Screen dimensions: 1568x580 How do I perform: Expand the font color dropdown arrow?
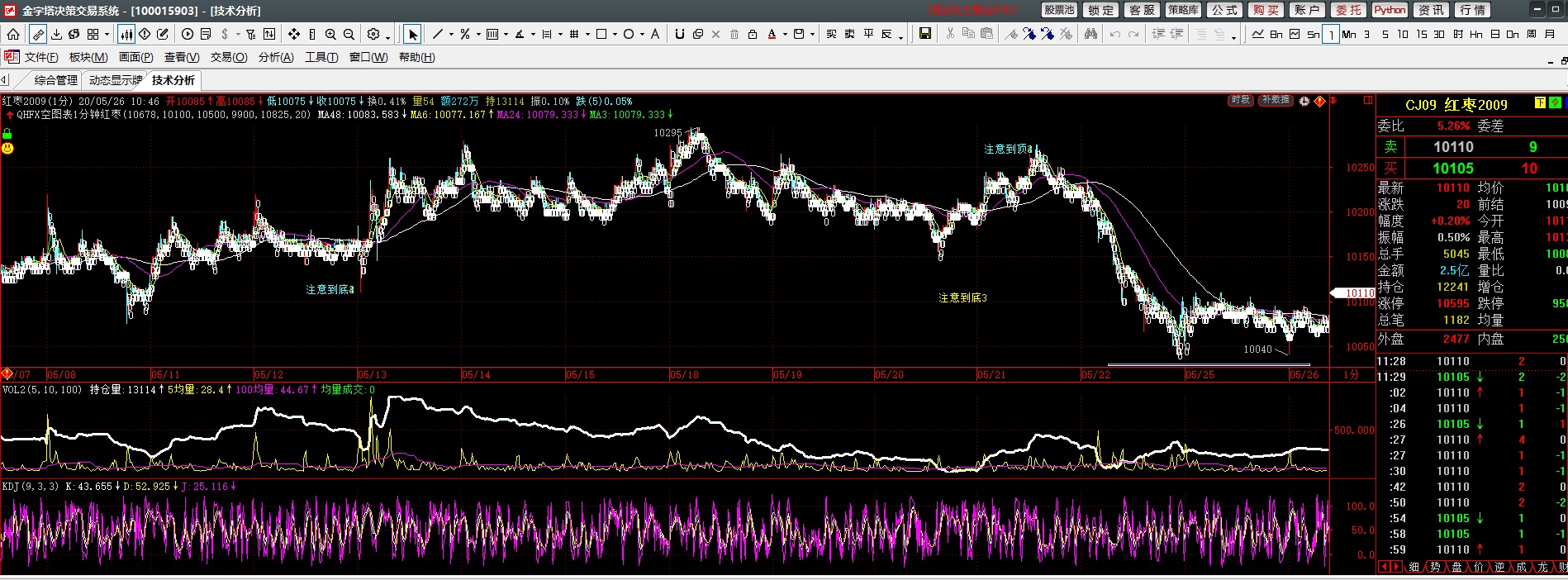785,35
